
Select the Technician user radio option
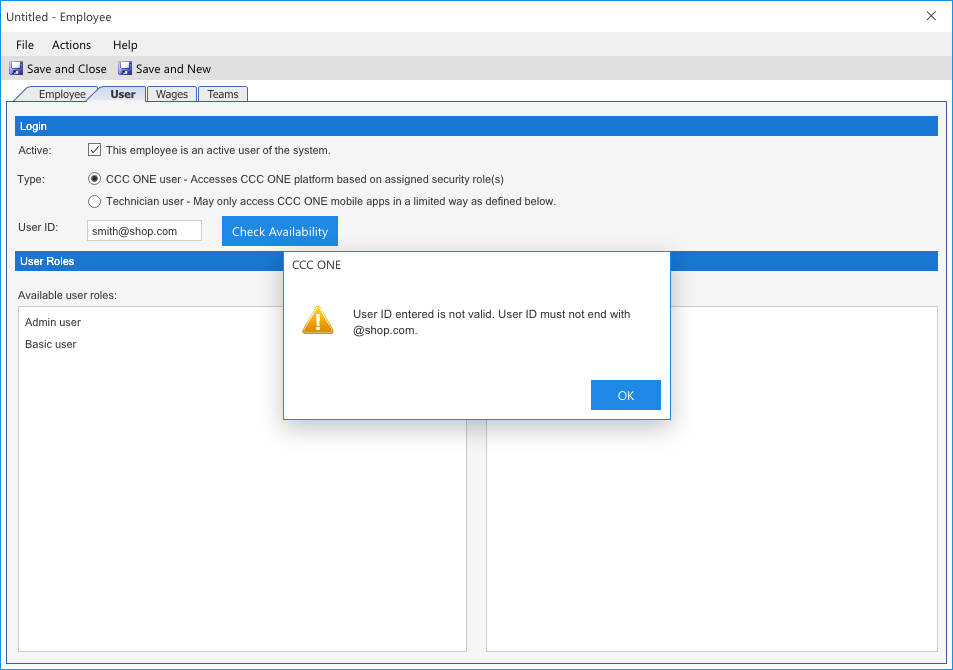point(95,201)
